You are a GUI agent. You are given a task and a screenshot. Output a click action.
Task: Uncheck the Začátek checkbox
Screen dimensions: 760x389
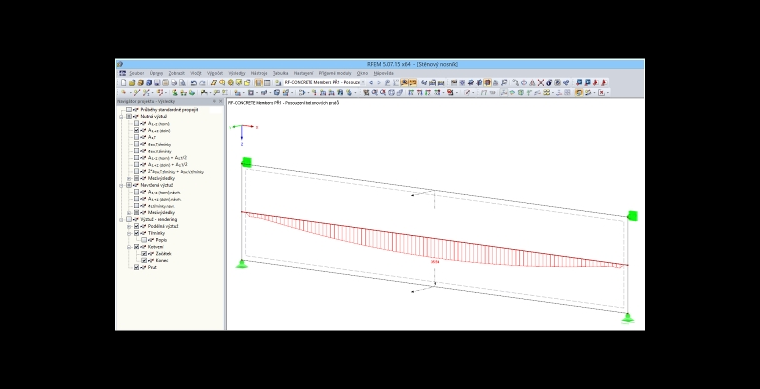pos(144,253)
